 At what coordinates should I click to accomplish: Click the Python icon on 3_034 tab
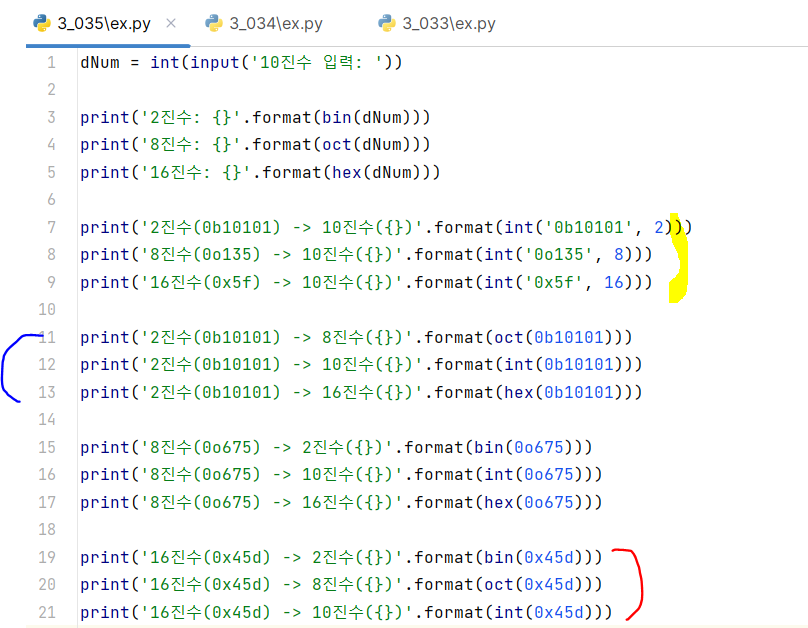(214, 23)
